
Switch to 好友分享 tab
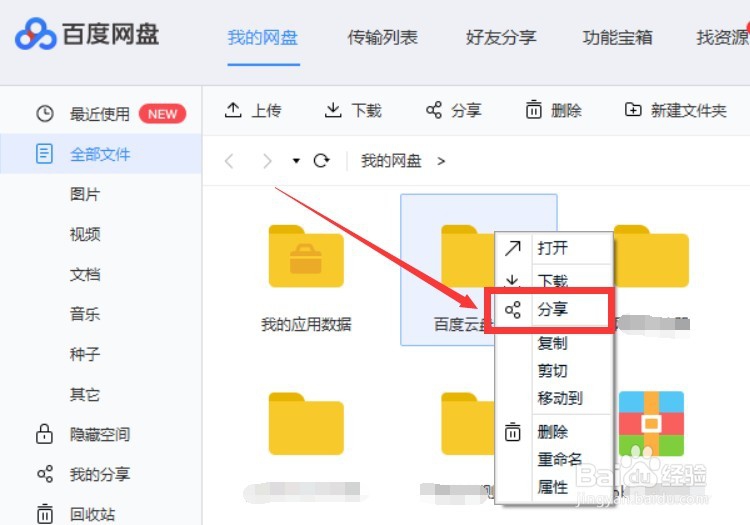click(x=501, y=37)
